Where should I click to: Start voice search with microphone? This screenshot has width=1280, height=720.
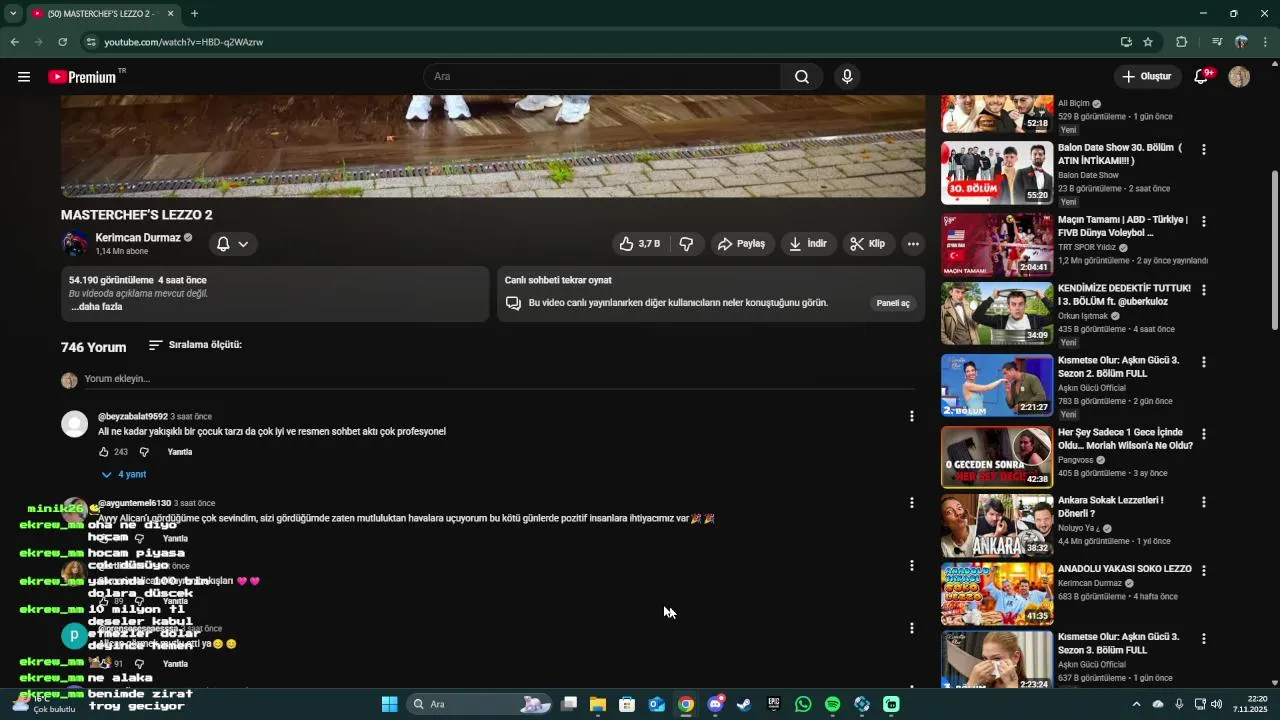pyautogui.click(x=847, y=77)
